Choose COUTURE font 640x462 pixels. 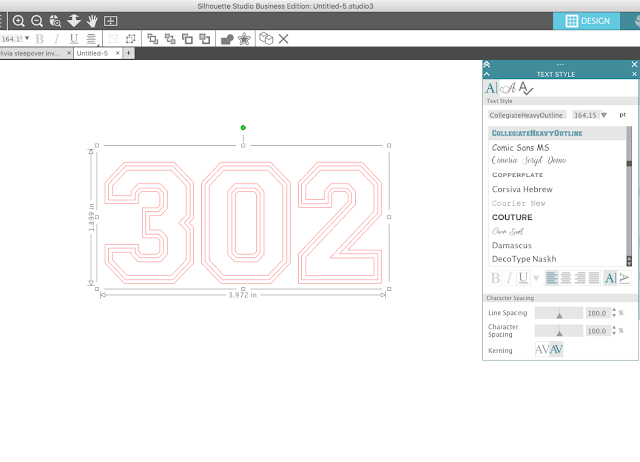[512, 218]
